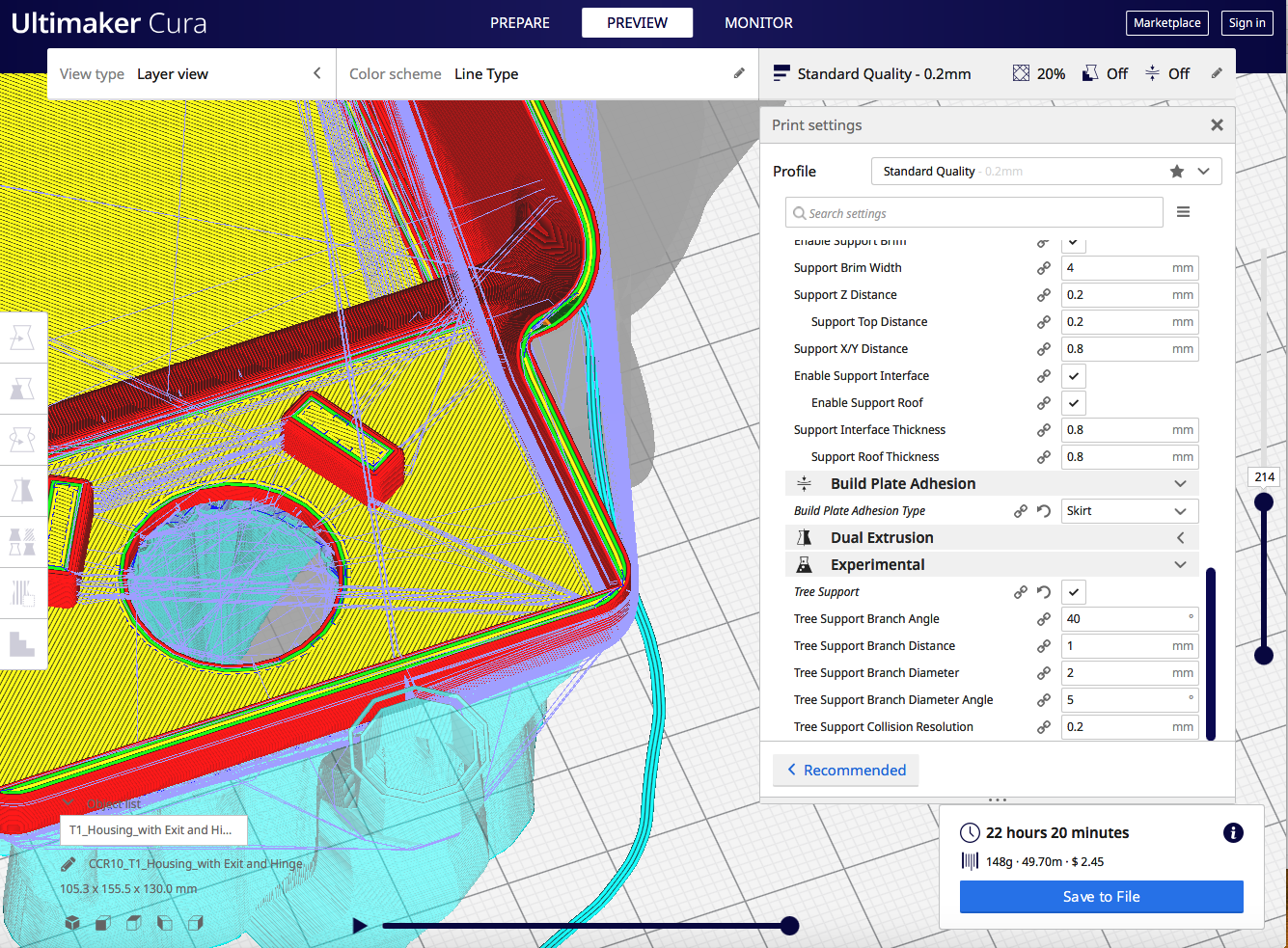Screen dimensions: 1288x948
Task: Click the star icon in Profile selector
Action: 1177,171
